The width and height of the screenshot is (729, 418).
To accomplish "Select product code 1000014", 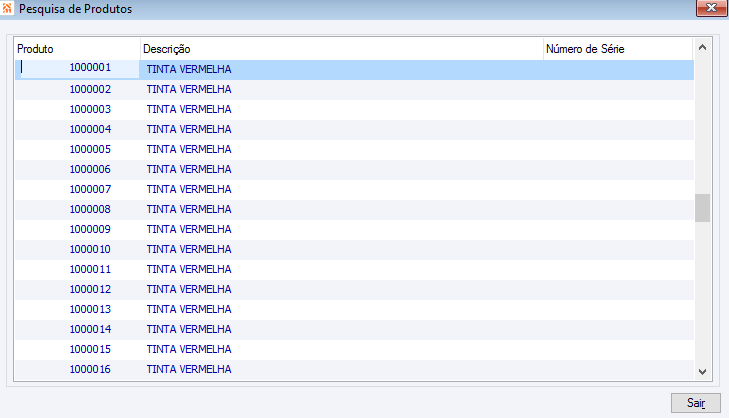I will (90, 329).
